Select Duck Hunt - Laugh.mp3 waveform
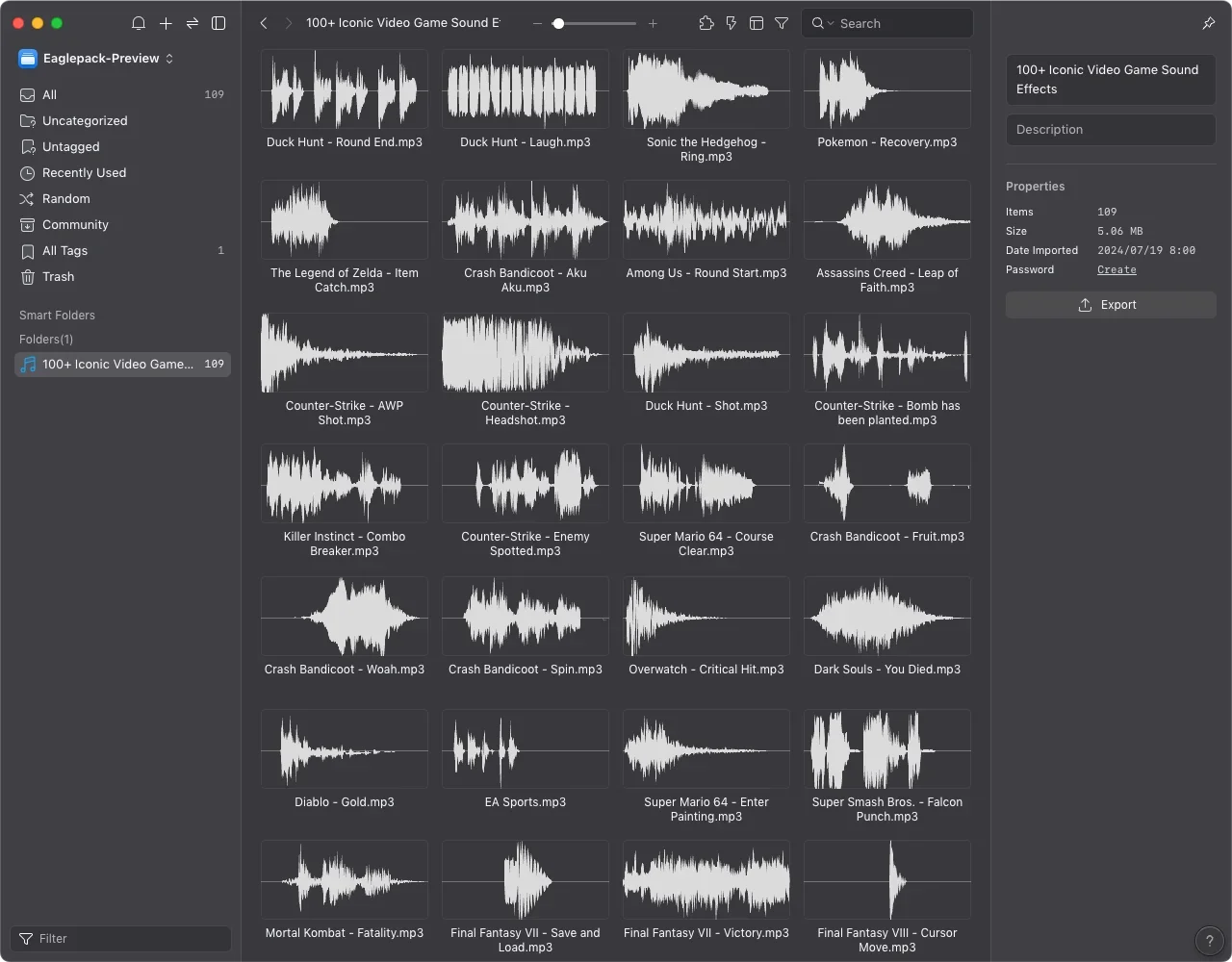This screenshot has height=962, width=1232. coord(526,89)
